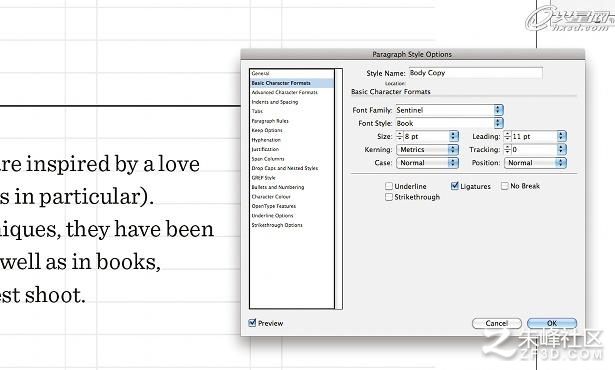615x370 pixels.
Task: Click the Size stepper arrows
Action: 400,136
